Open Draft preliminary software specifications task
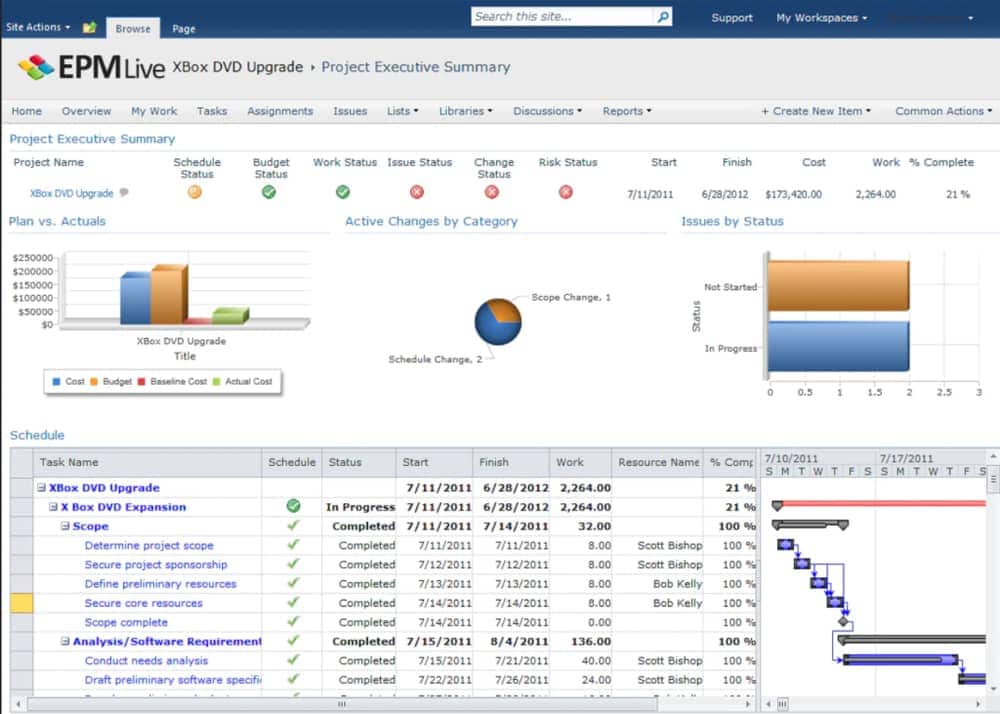Screen dimensions: 1000x714 click(x=173, y=680)
